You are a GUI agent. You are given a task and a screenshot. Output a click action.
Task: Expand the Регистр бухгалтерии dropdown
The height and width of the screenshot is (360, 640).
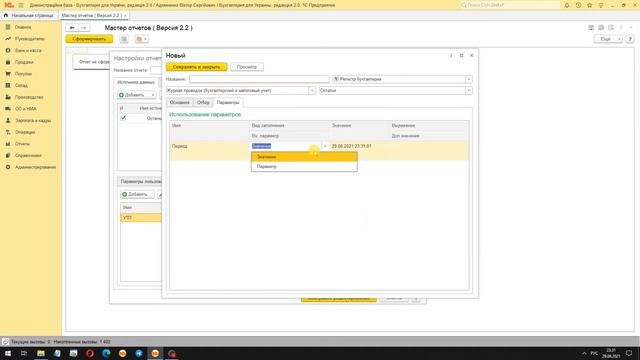click(x=469, y=79)
